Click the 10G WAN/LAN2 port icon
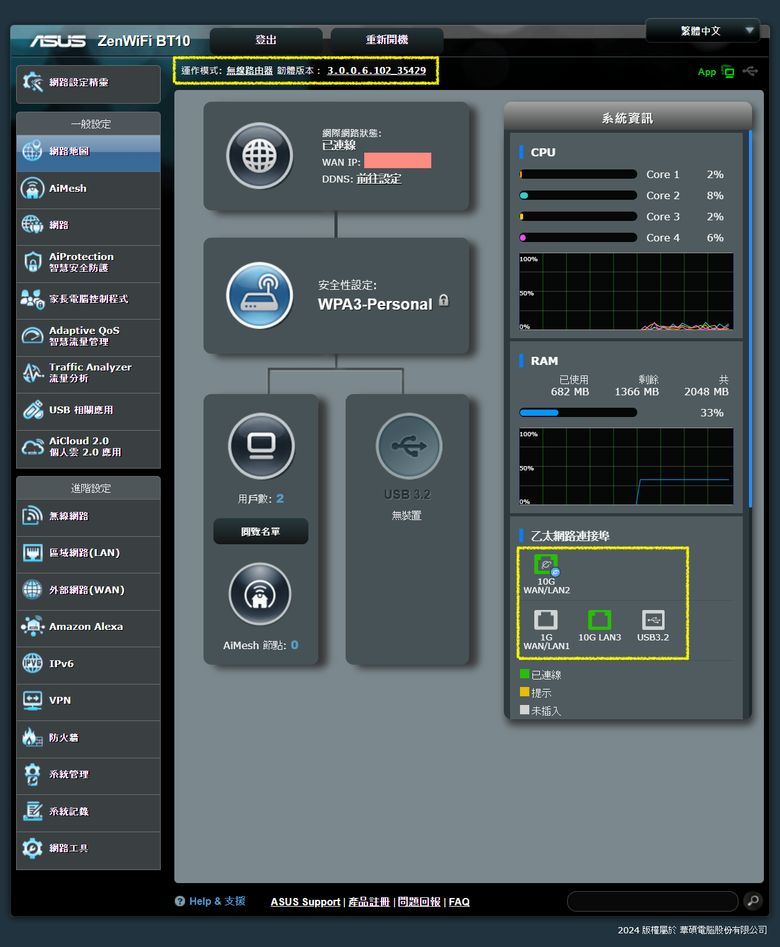This screenshot has height=947, width=780. [546, 565]
